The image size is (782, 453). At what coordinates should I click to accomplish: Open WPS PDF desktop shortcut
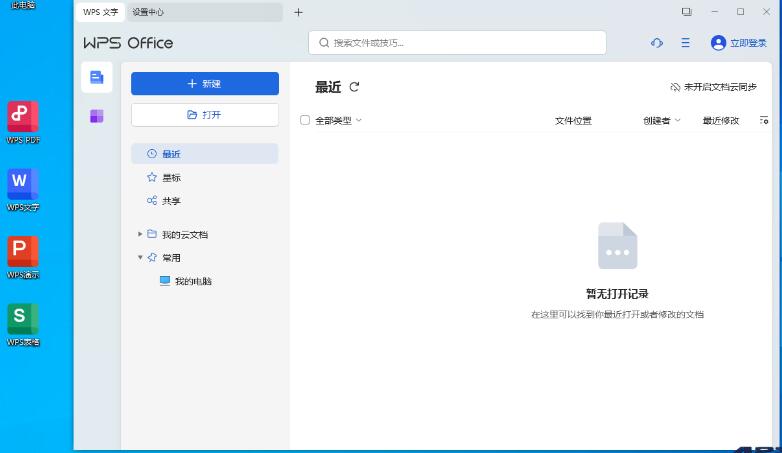(x=23, y=122)
